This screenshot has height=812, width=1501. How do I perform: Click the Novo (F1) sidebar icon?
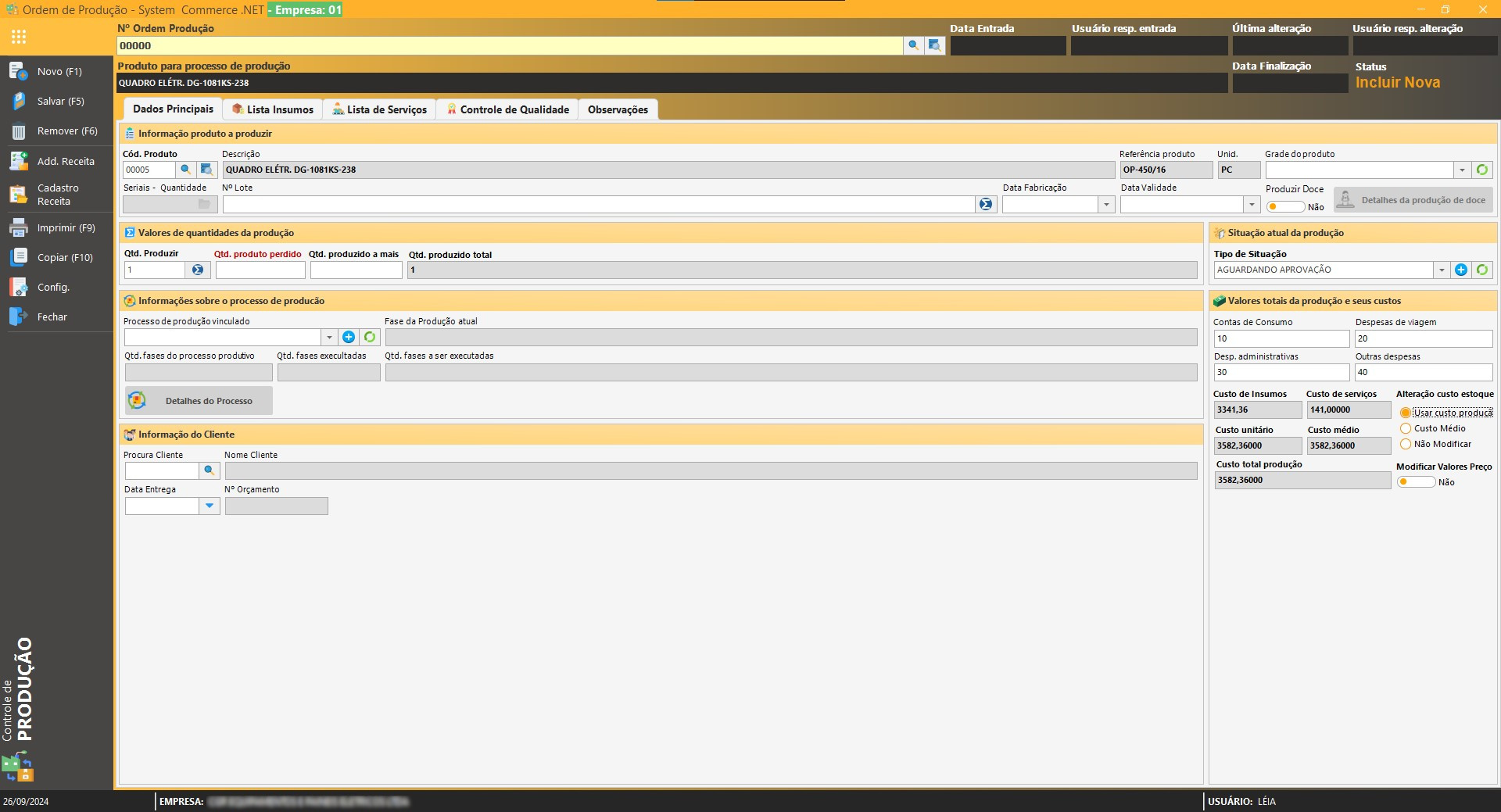coord(19,71)
